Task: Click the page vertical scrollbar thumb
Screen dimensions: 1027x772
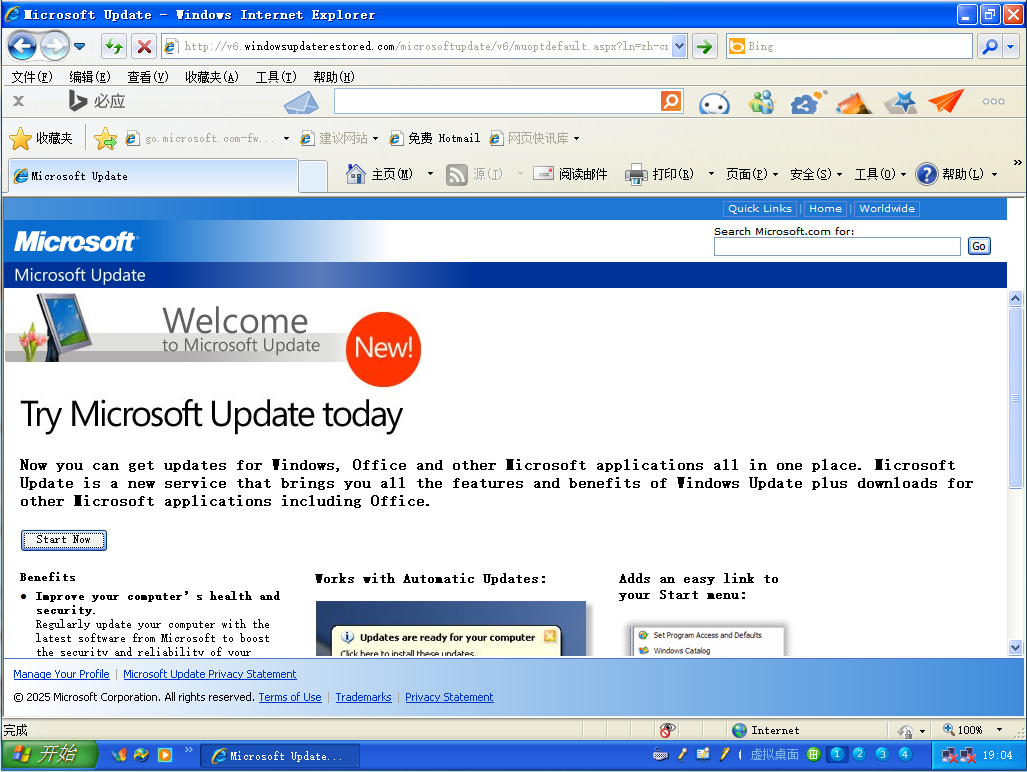Action: pyautogui.click(x=1015, y=398)
